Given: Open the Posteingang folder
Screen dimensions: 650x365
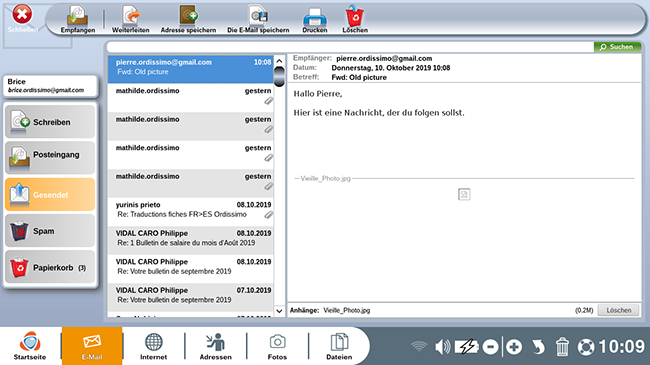Looking at the screenshot, I should point(50,158).
